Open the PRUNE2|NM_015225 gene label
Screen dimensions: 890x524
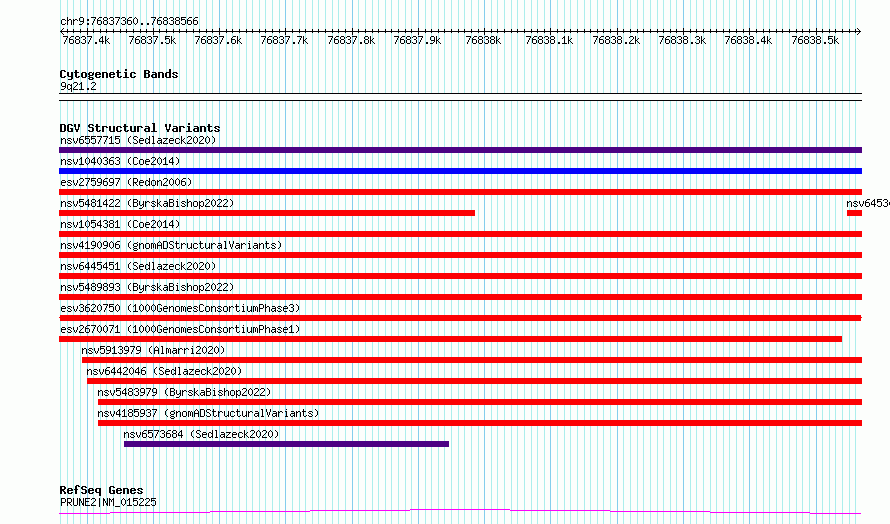[x=108, y=502]
